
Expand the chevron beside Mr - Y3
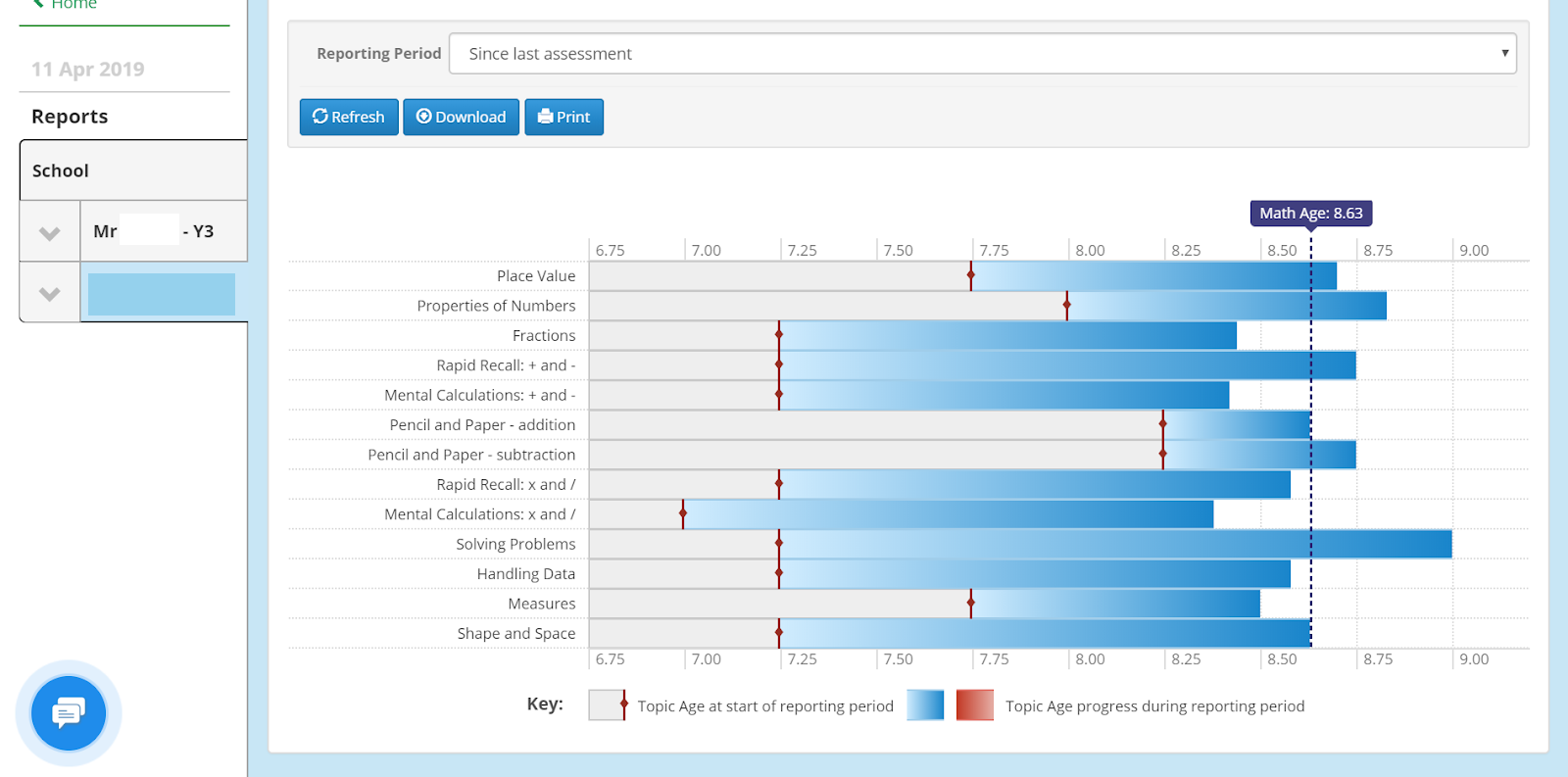click(50, 232)
